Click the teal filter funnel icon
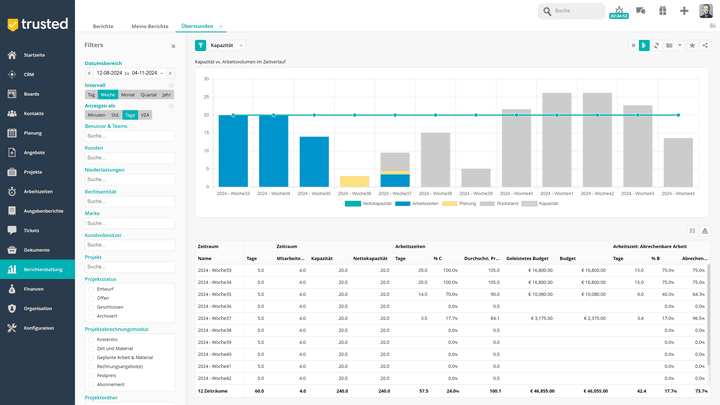This screenshot has height=405, width=720. point(200,45)
